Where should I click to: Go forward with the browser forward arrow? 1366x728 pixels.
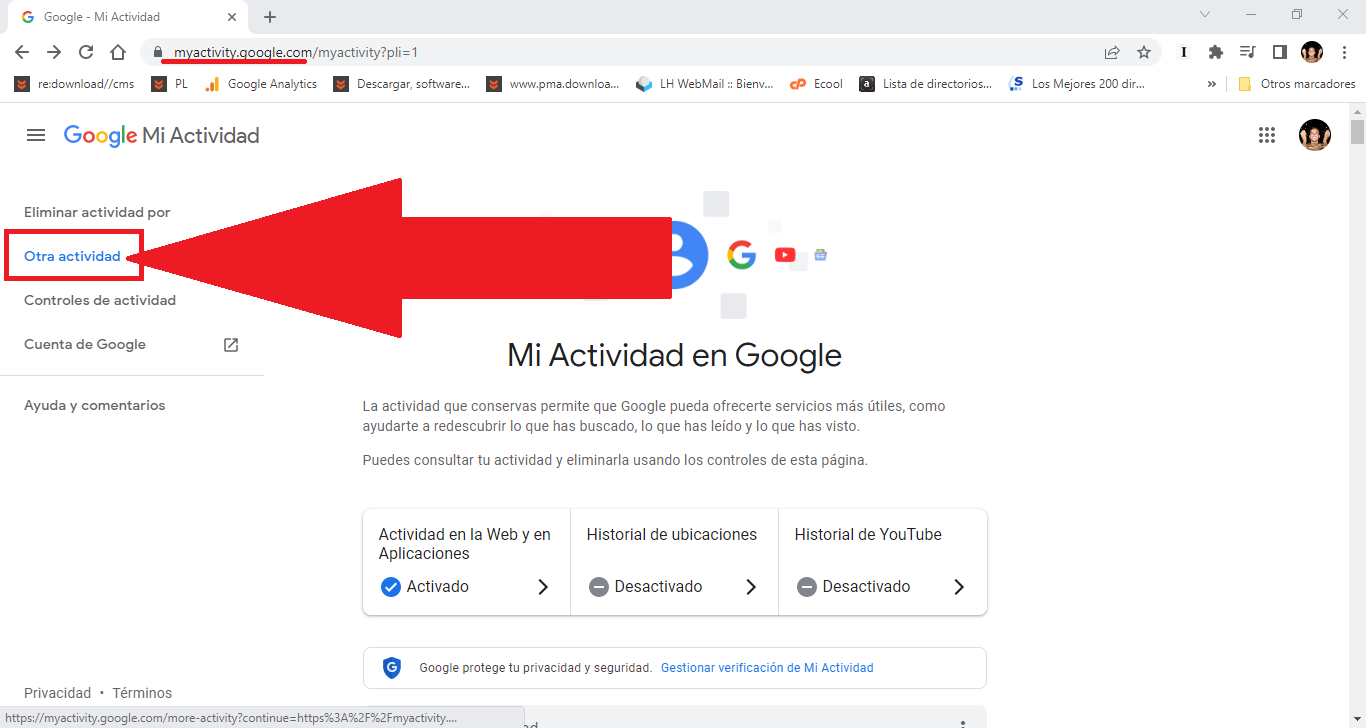pos(54,52)
